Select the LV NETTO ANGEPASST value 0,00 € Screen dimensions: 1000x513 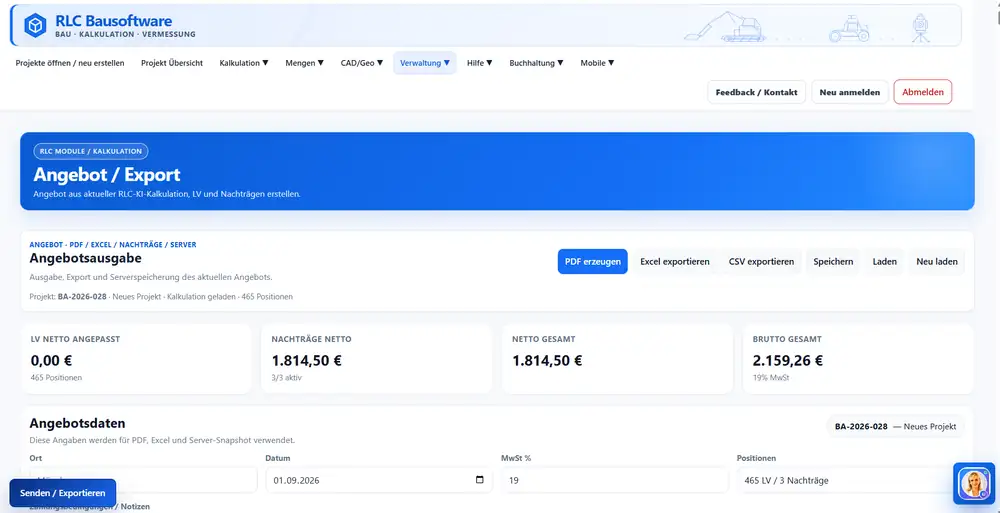[51, 361]
